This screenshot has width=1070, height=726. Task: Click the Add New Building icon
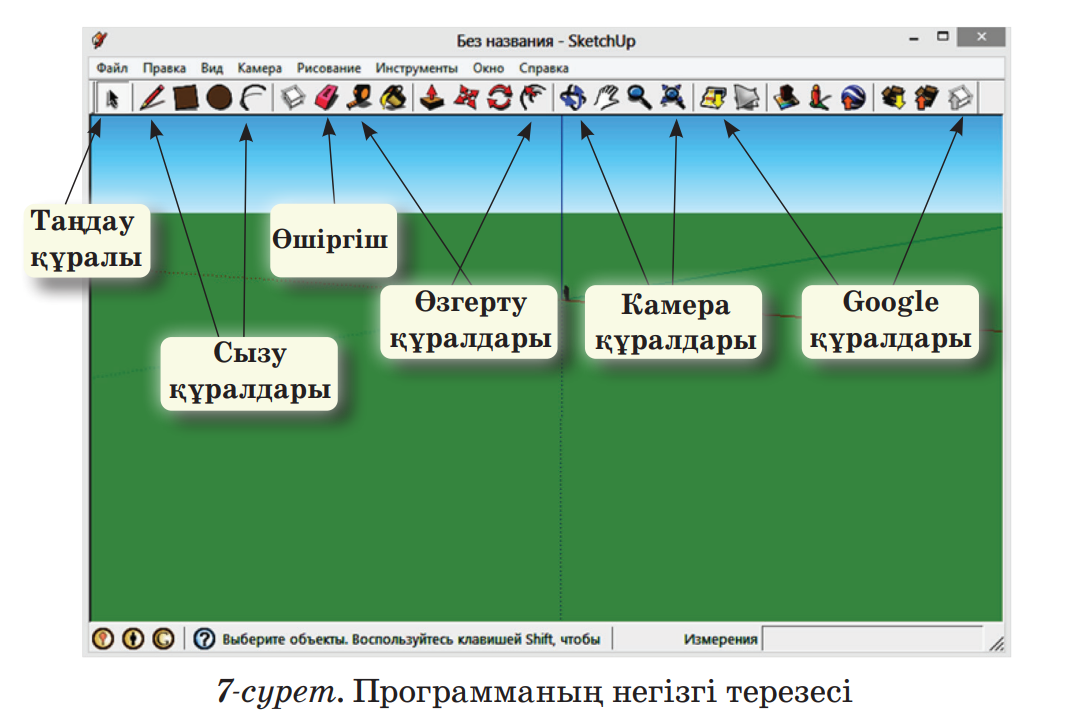(786, 98)
